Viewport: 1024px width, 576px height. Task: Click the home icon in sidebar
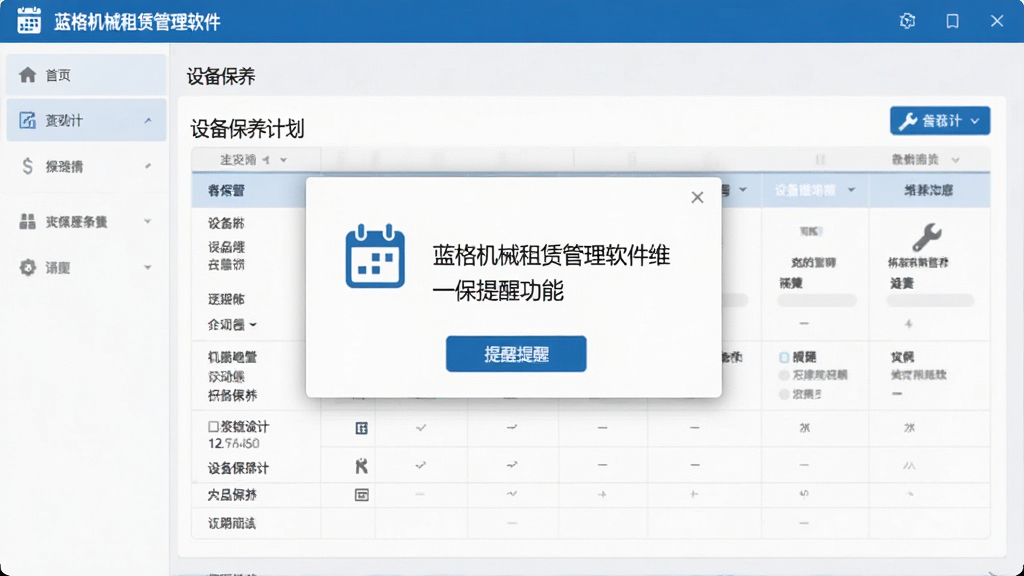27,75
